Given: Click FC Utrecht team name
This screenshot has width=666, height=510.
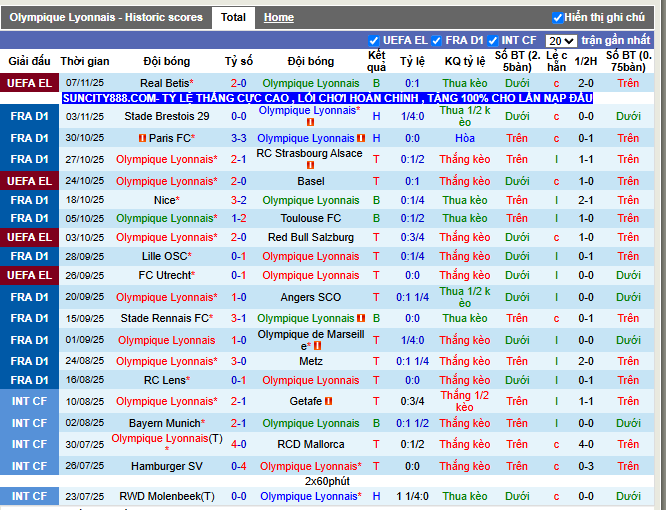Looking at the screenshot, I should [x=167, y=275].
